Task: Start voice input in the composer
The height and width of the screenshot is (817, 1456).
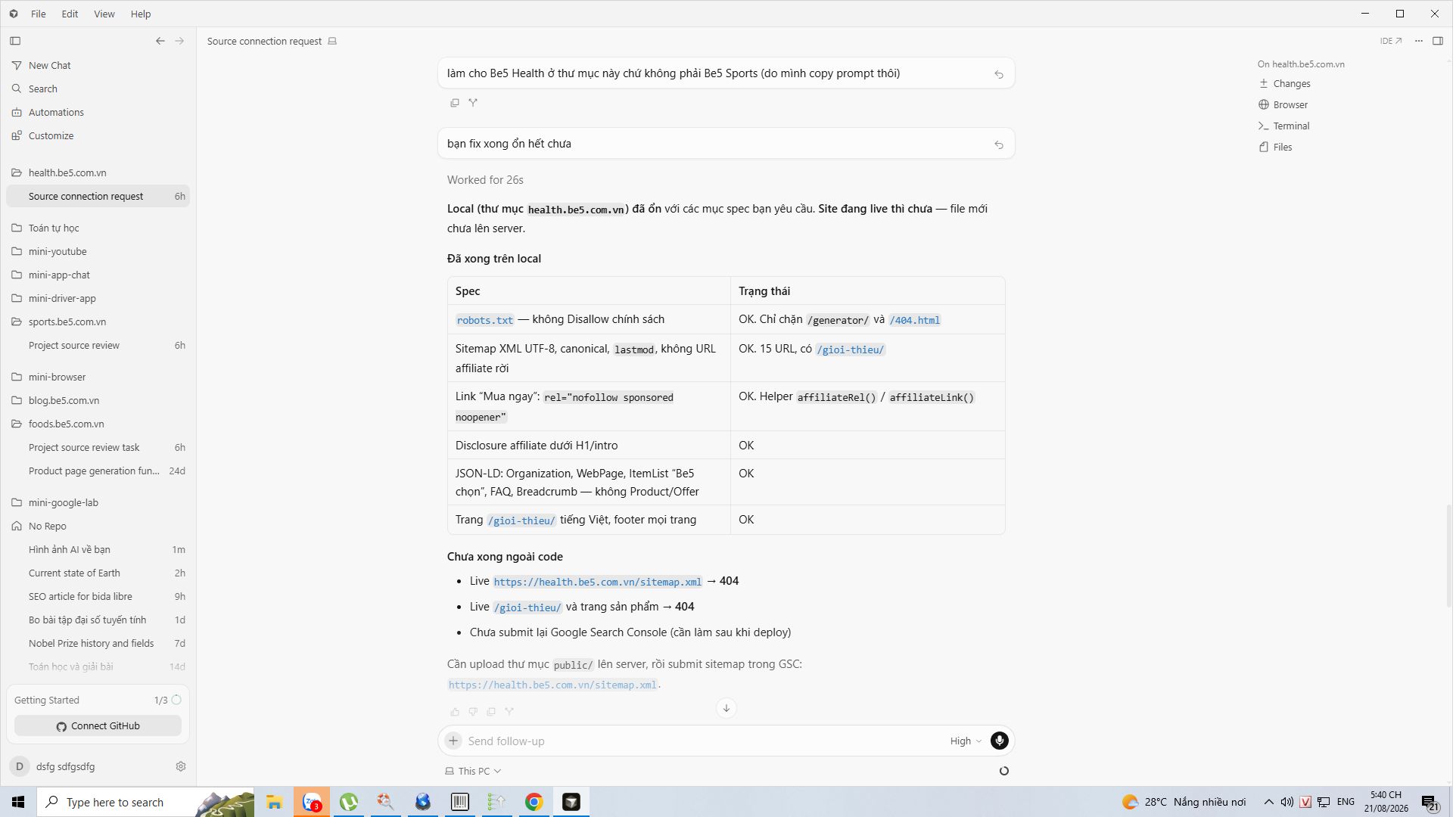Action: point(1000,741)
